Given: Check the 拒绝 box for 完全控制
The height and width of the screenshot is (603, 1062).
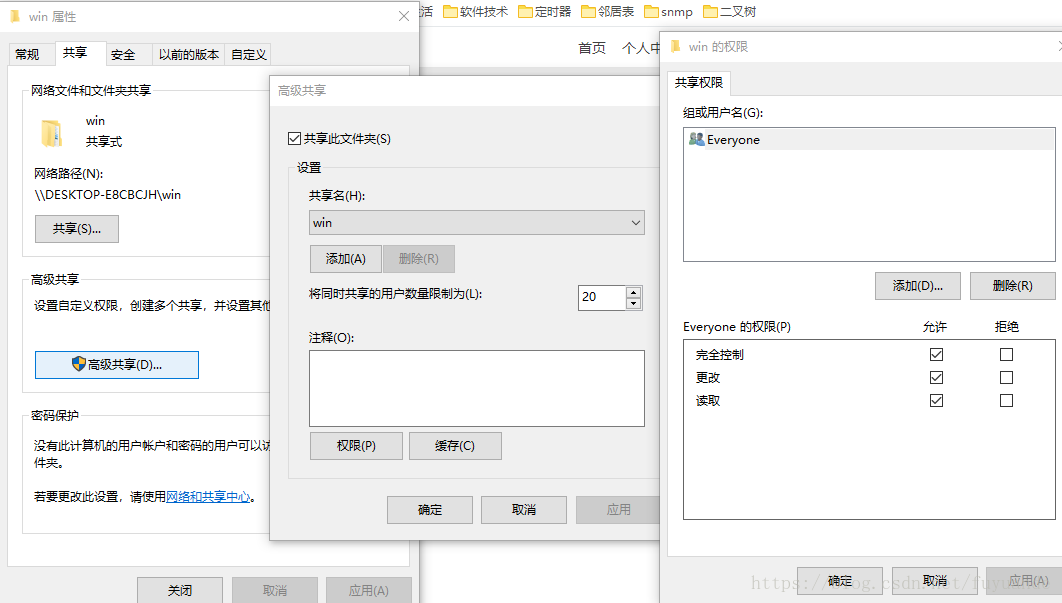Looking at the screenshot, I should [x=1006, y=354].
